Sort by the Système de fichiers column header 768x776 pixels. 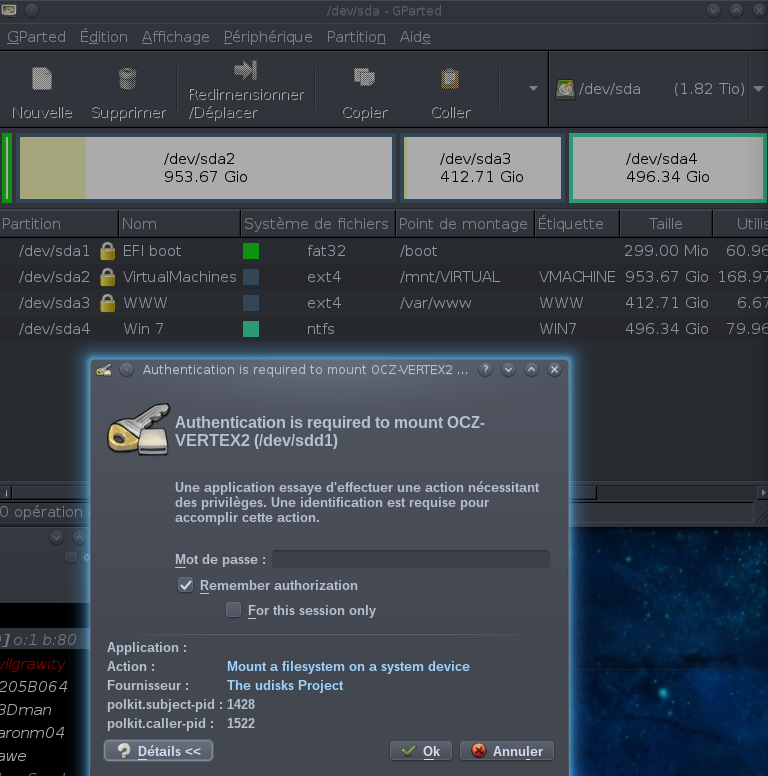tap(318, 224)
